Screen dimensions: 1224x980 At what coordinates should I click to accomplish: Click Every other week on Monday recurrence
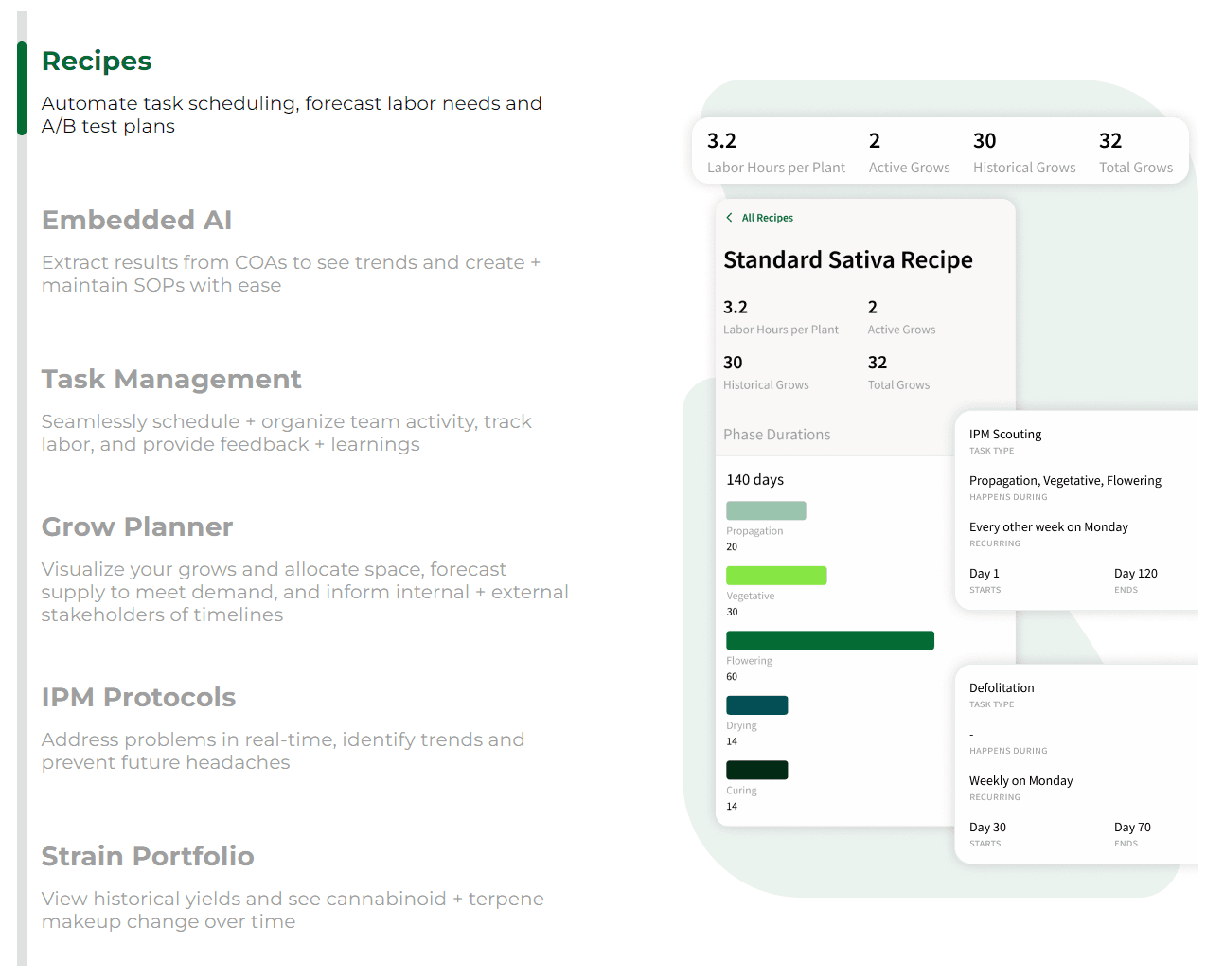pyautogui.click(x=1048, y=527)
